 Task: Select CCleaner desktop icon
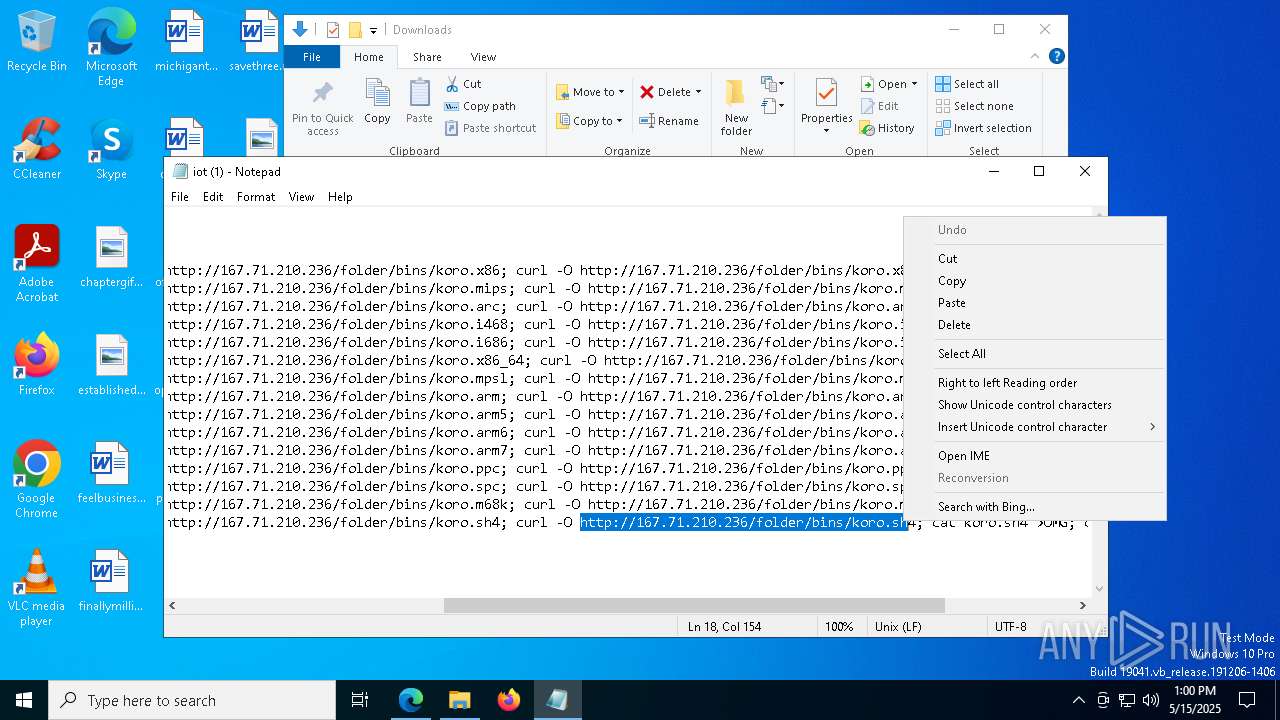point(37,150)
